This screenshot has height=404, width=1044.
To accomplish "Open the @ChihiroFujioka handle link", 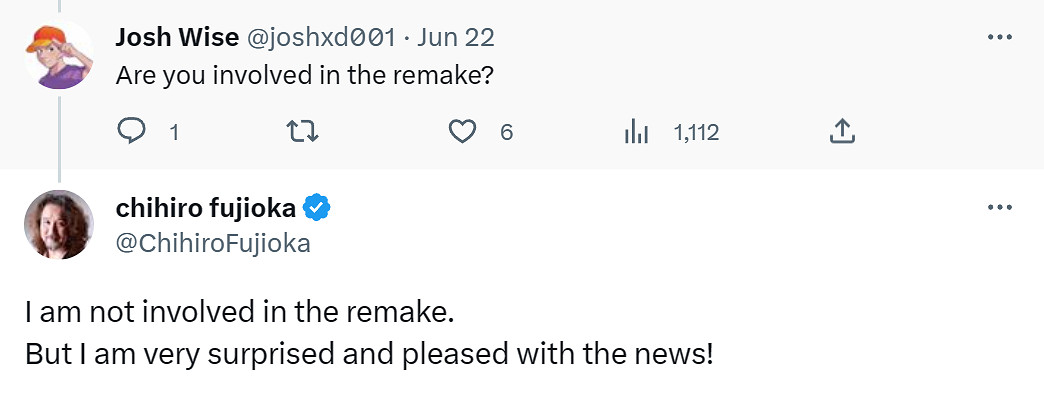I will (213, 243).
